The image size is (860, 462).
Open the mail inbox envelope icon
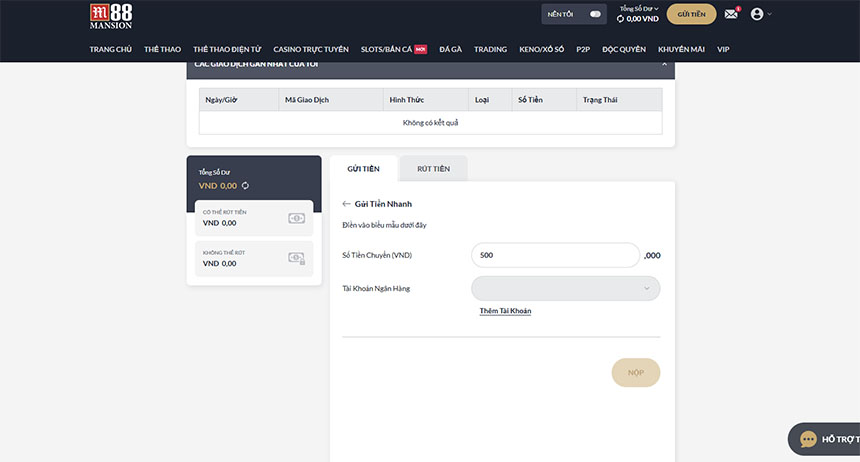(731, 14)
